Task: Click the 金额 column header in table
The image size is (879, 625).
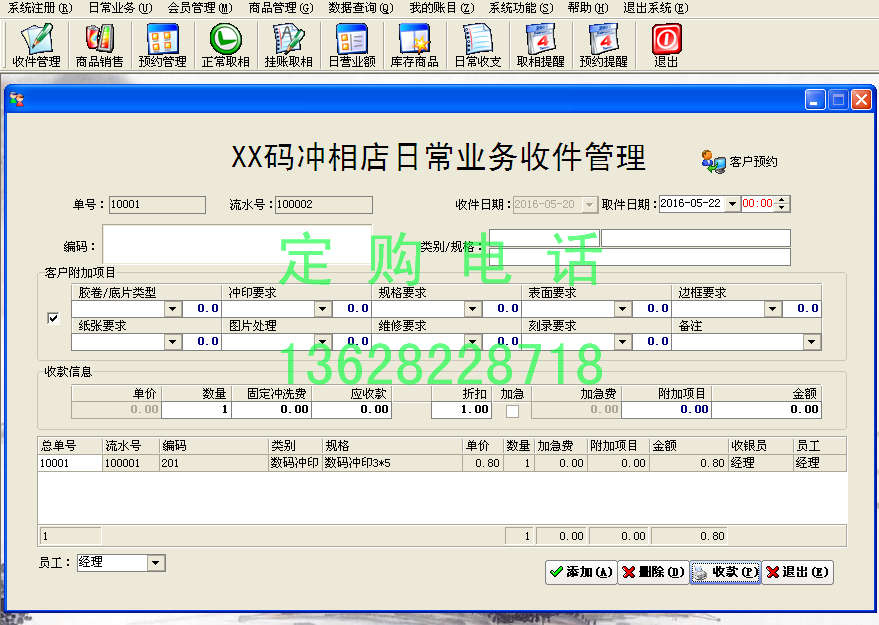Action: click(689, 446)
